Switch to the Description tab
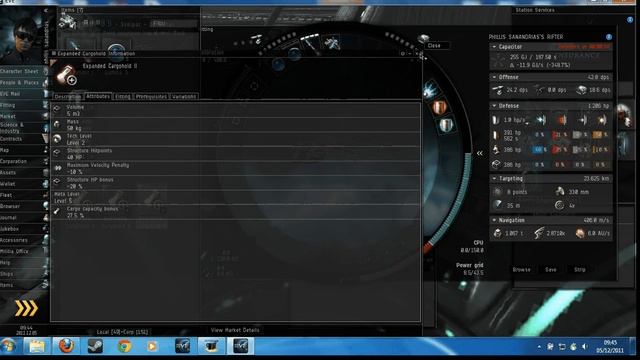640x360 pixels. [x=67, y=97]
